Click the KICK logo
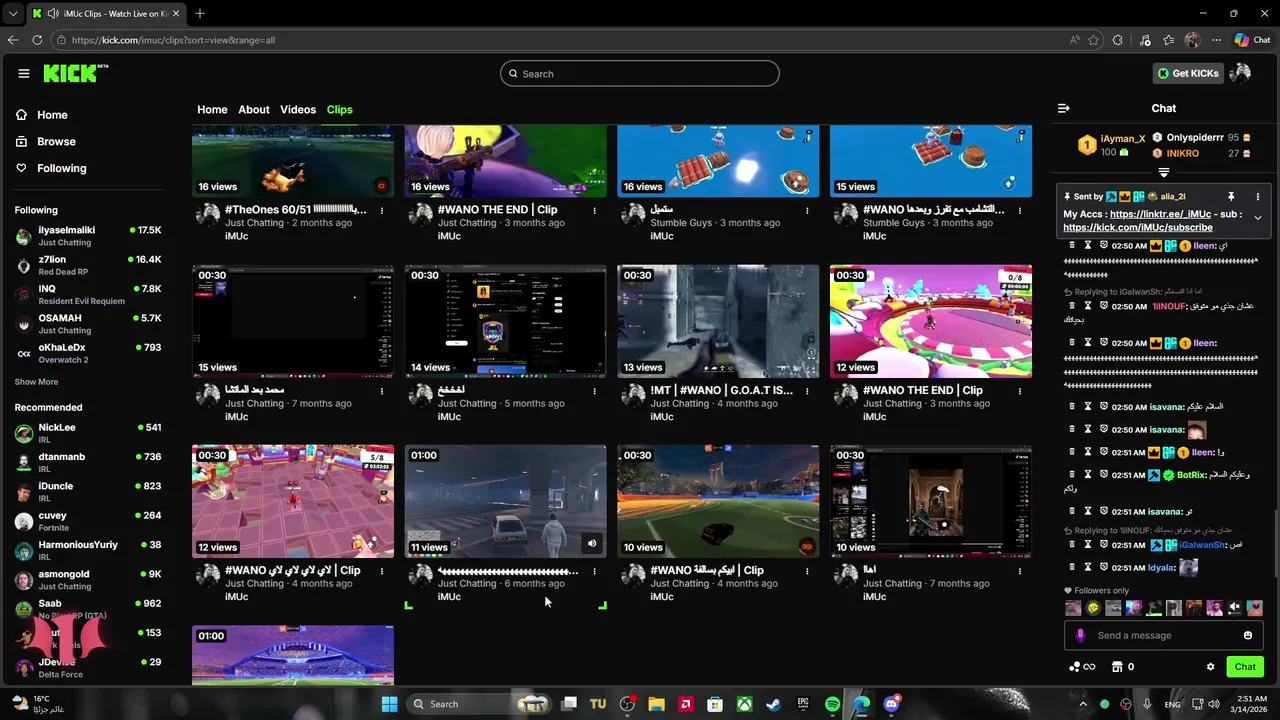 [75, 73]
